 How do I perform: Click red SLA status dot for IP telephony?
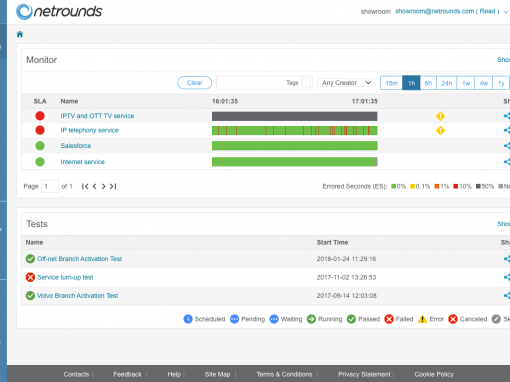[40, 130]
